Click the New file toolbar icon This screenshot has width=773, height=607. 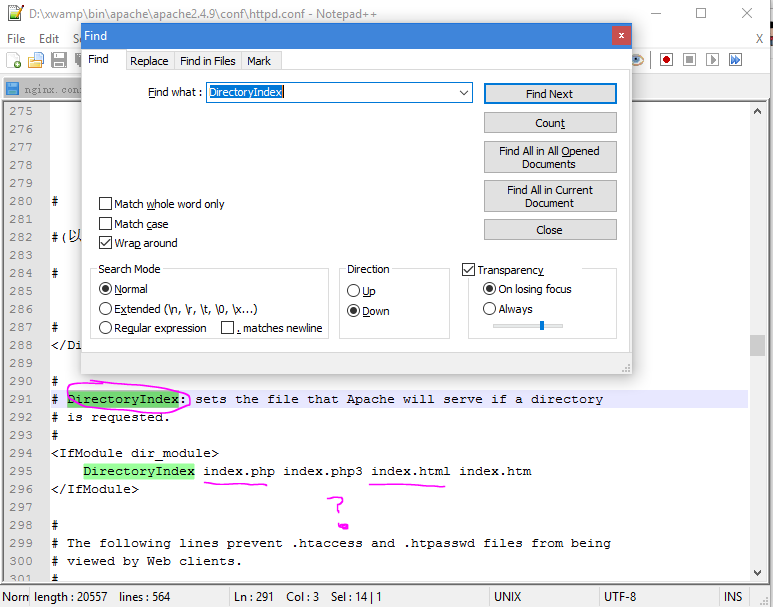14,60
